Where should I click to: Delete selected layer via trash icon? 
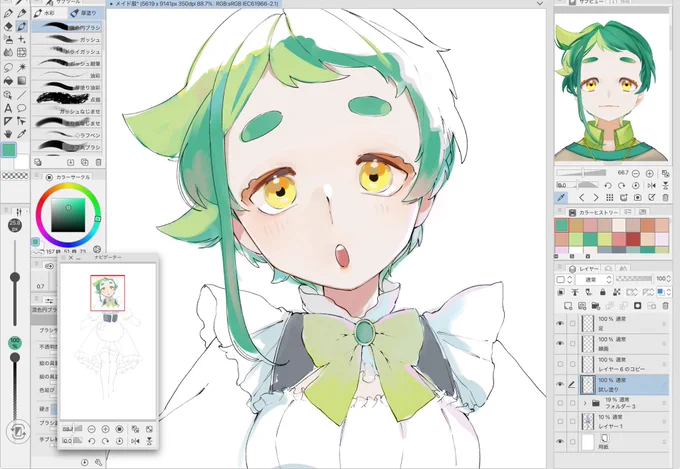(666, 306)
